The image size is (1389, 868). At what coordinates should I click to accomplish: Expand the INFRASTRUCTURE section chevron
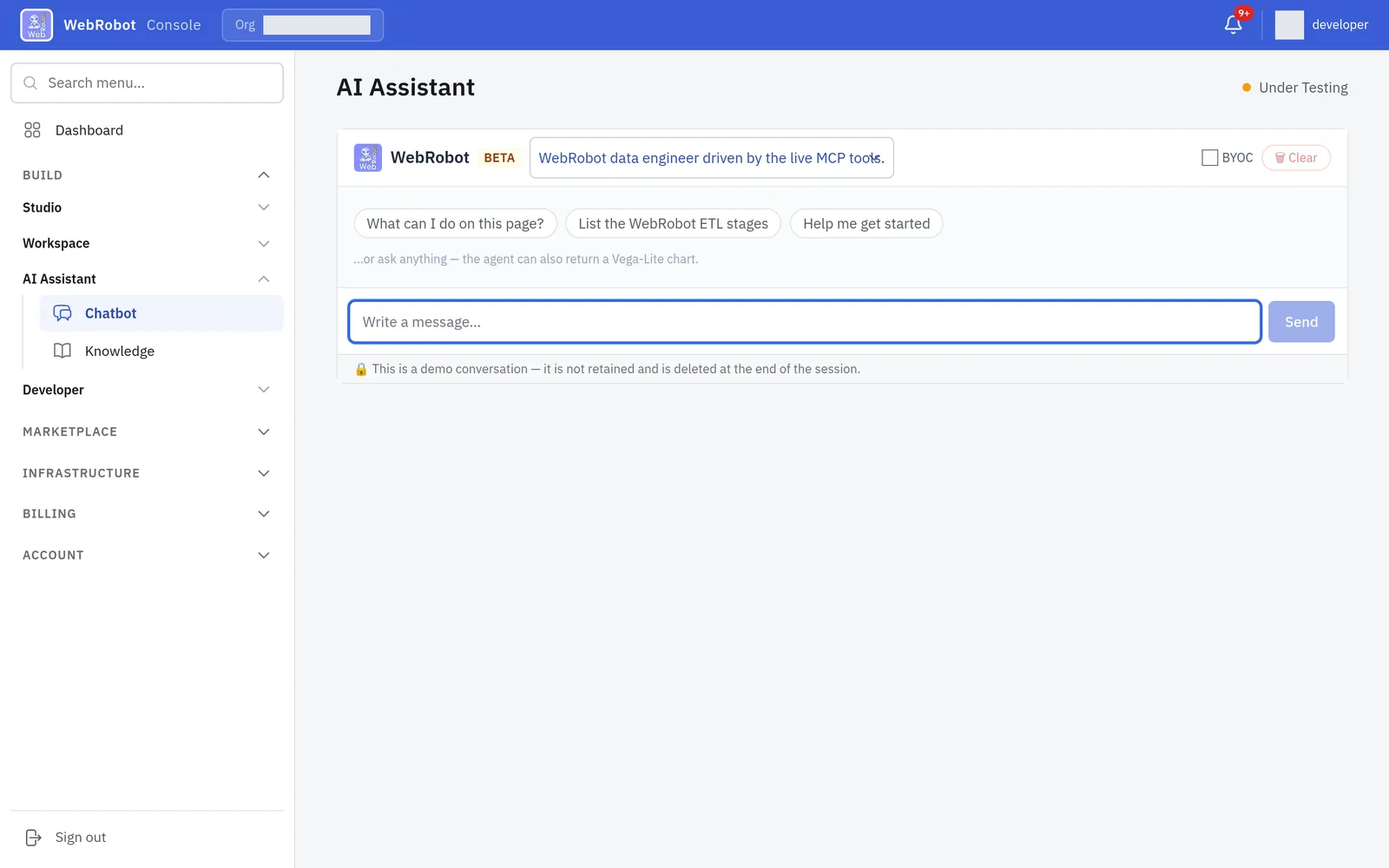pos(264,473)
